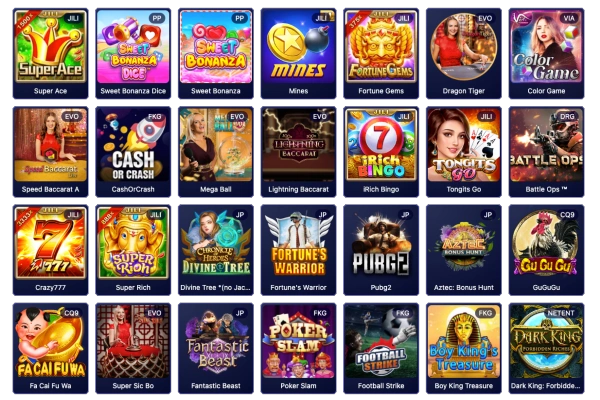Open the Boy King Treasure game
This screenshot has height=400, width=600.
(464, 348)
